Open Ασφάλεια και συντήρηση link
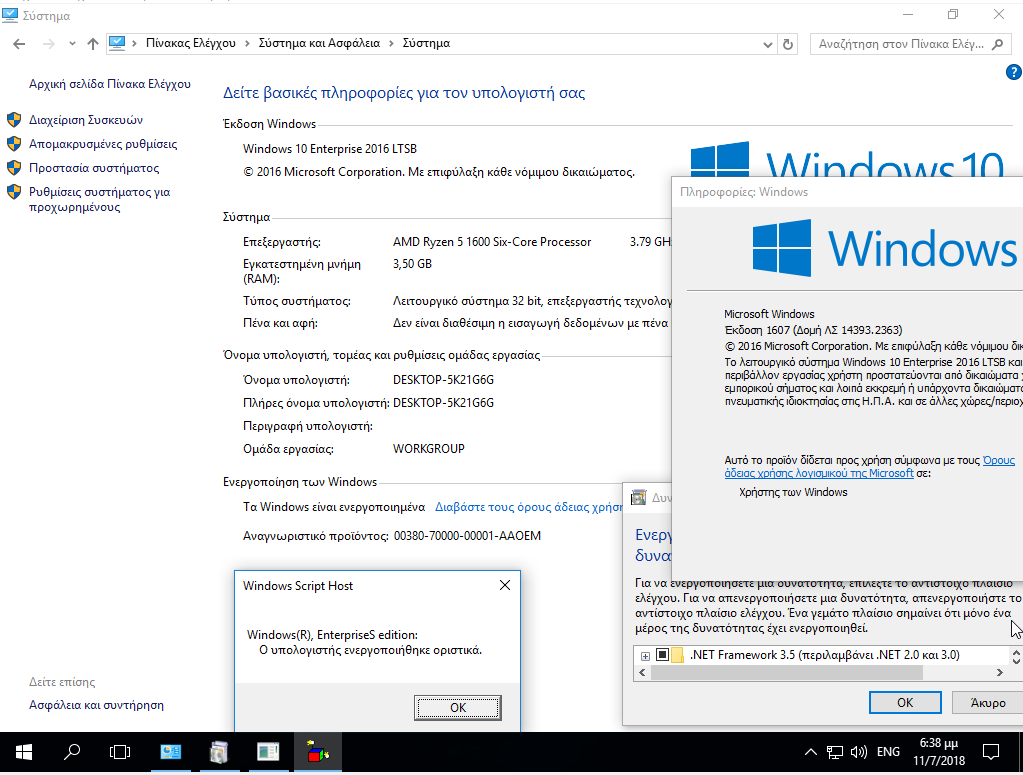 (97, 705)
